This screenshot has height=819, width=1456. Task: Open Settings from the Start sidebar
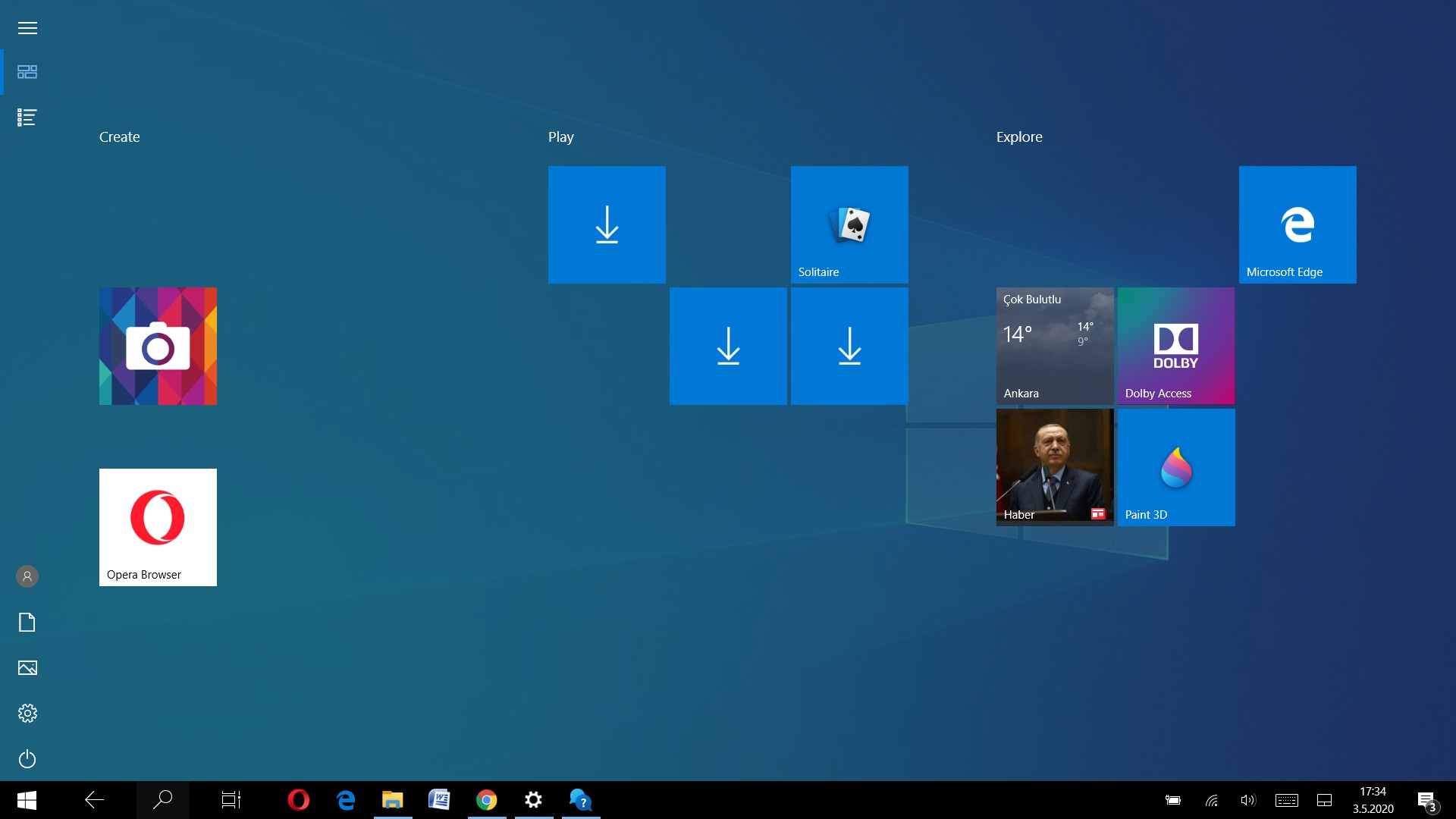point(27,714)
